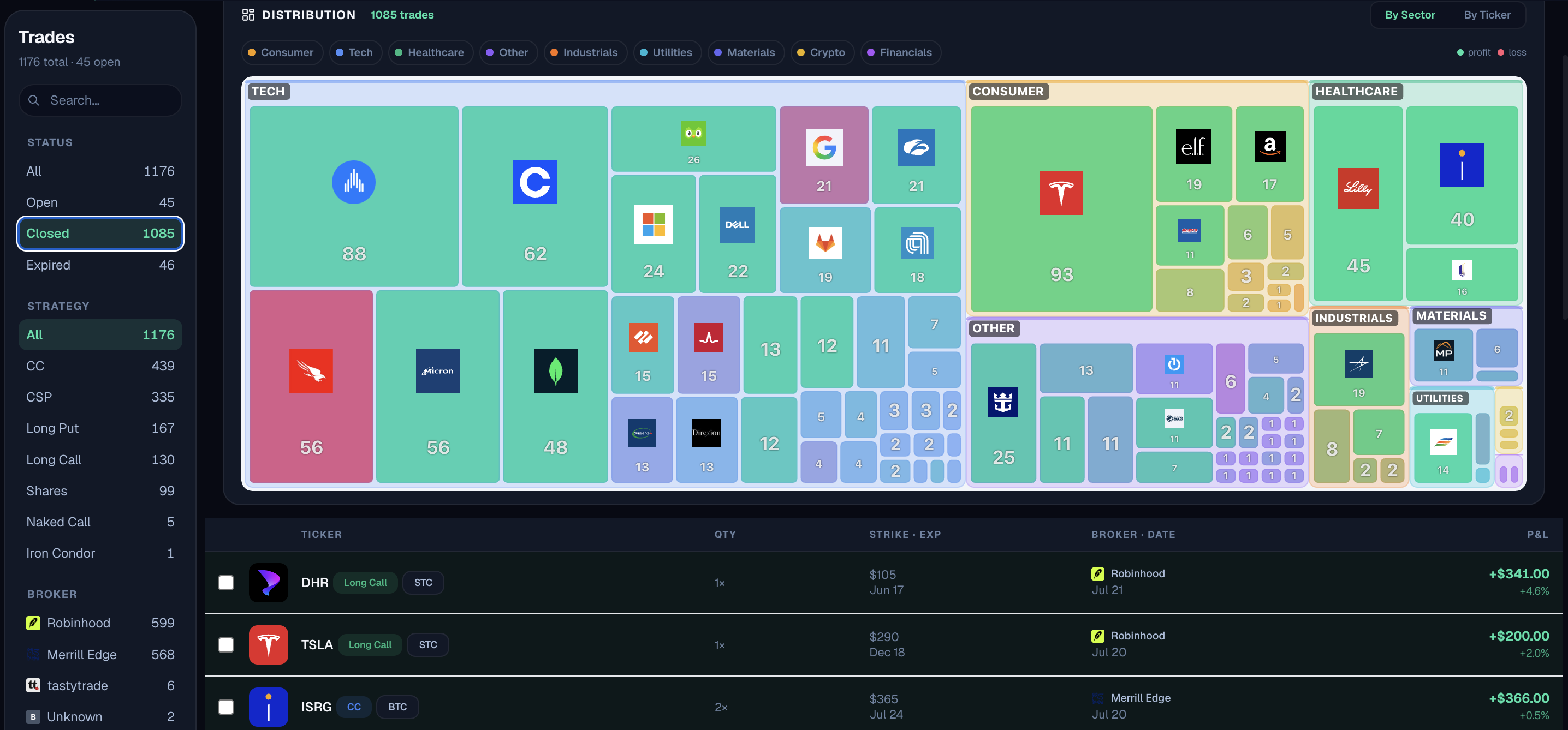
Task: Select the Long Put strategy filter
Action: coord(100,428)
